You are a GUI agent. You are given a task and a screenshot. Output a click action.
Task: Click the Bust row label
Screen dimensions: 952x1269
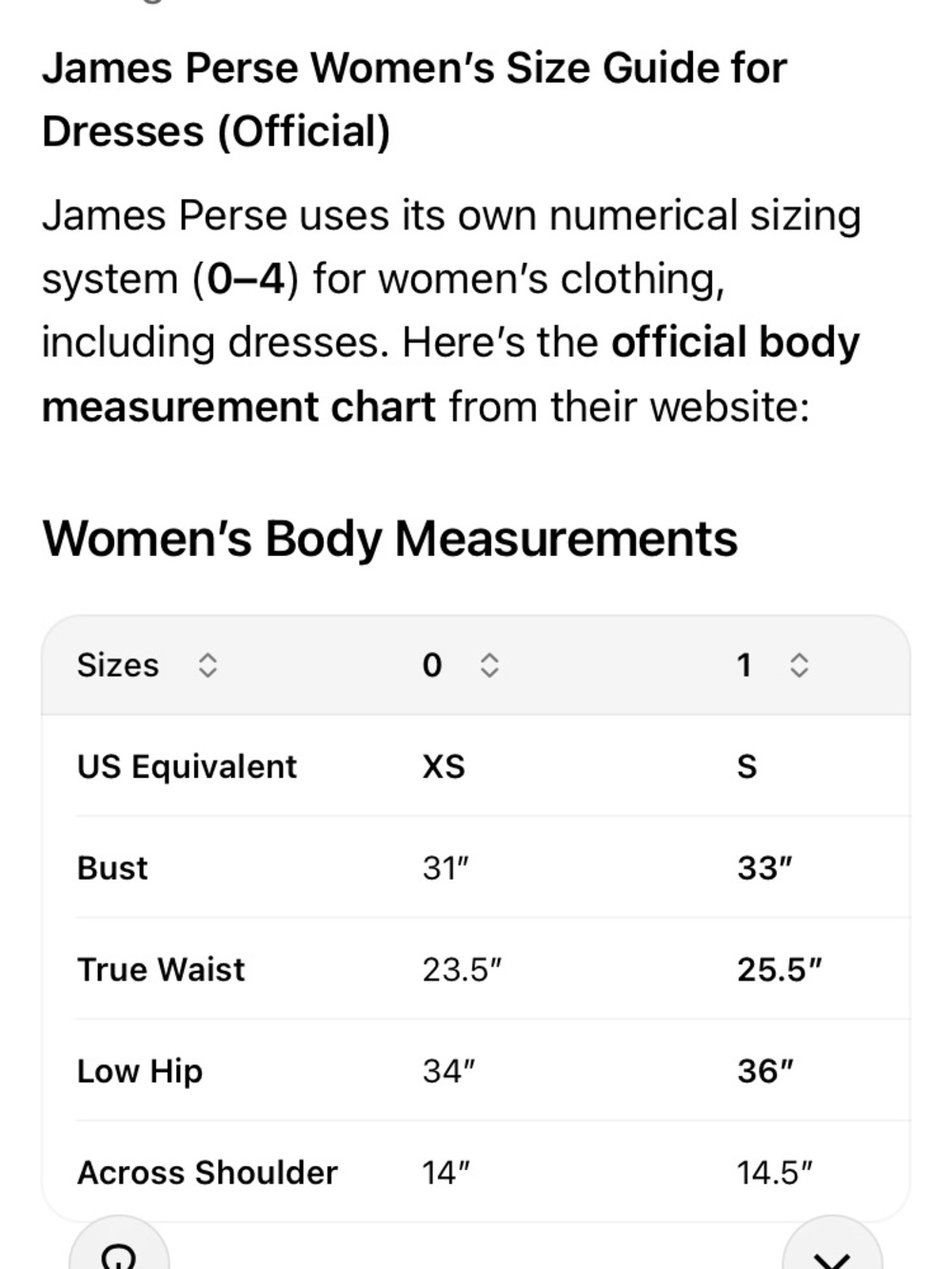click(x=112, y=868)
